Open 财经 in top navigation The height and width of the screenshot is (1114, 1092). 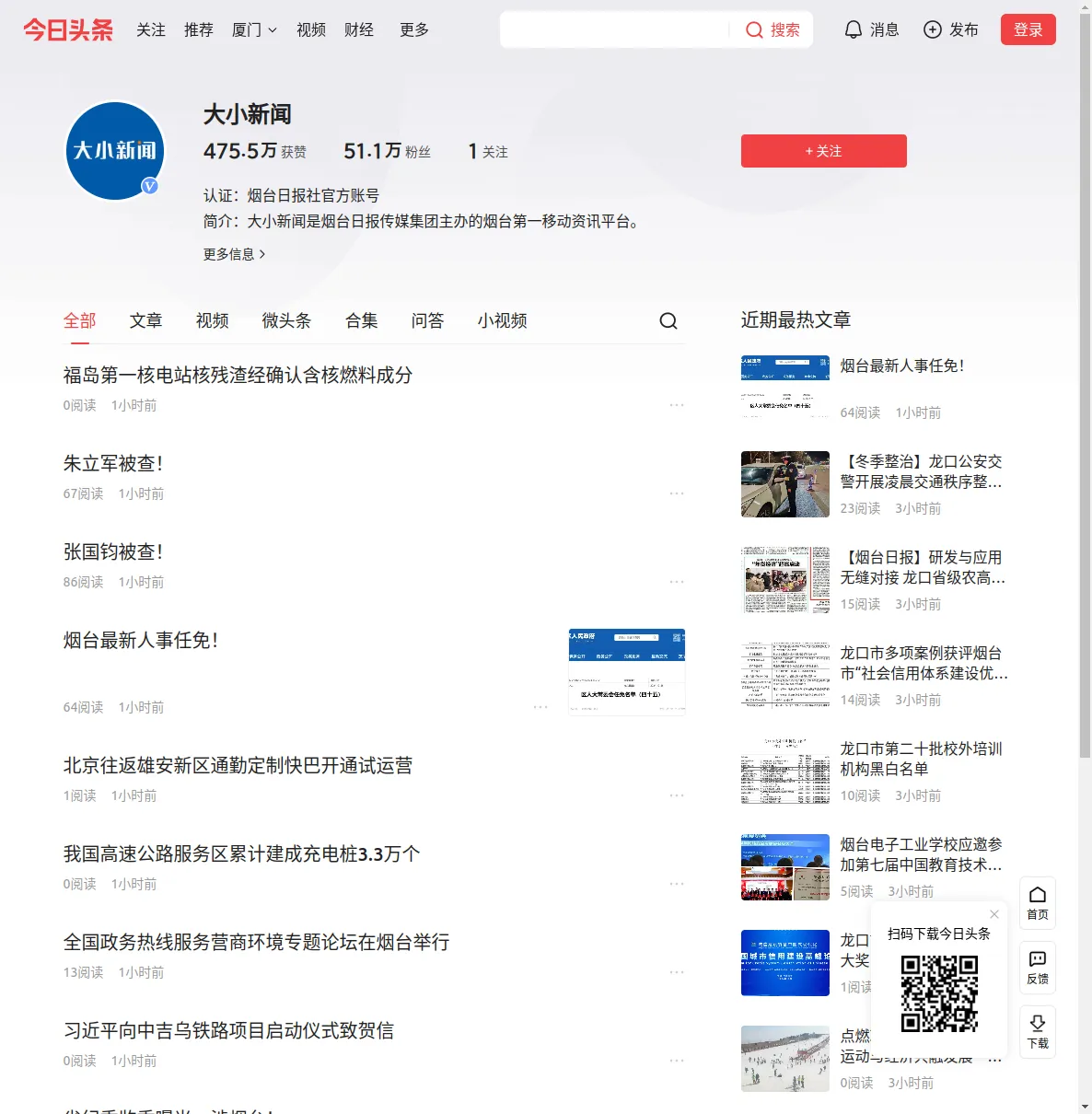359,30
